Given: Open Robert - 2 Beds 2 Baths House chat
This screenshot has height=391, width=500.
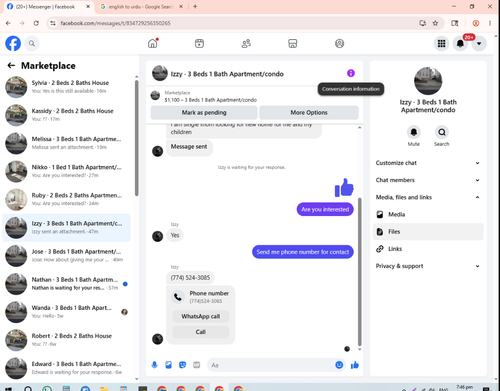Looking at the screenshot, I should [67, 340].
